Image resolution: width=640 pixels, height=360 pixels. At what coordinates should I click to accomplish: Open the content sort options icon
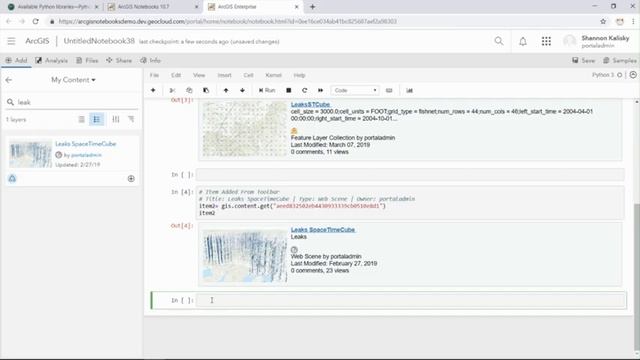pos(131,119)
